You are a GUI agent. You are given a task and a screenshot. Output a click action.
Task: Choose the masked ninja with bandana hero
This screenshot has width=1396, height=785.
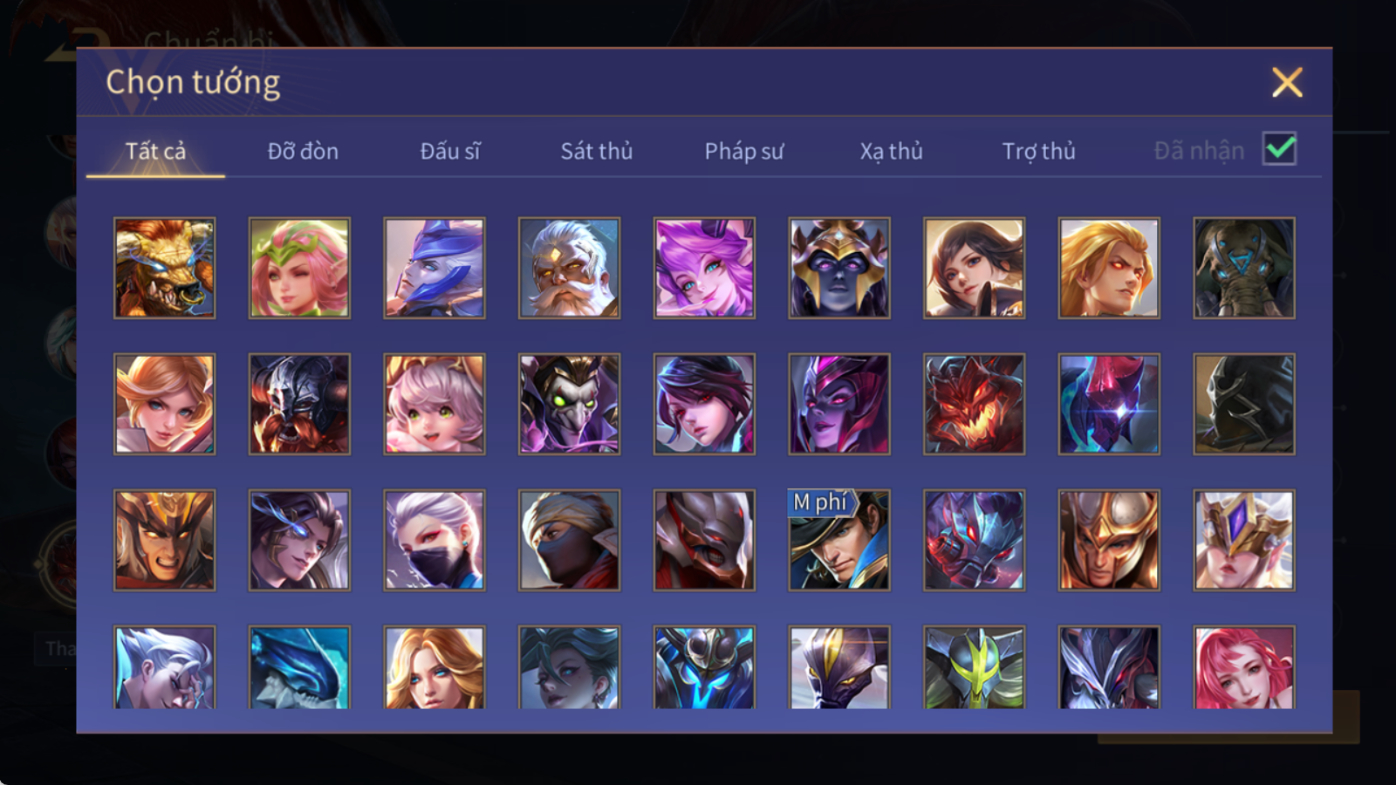569,540
